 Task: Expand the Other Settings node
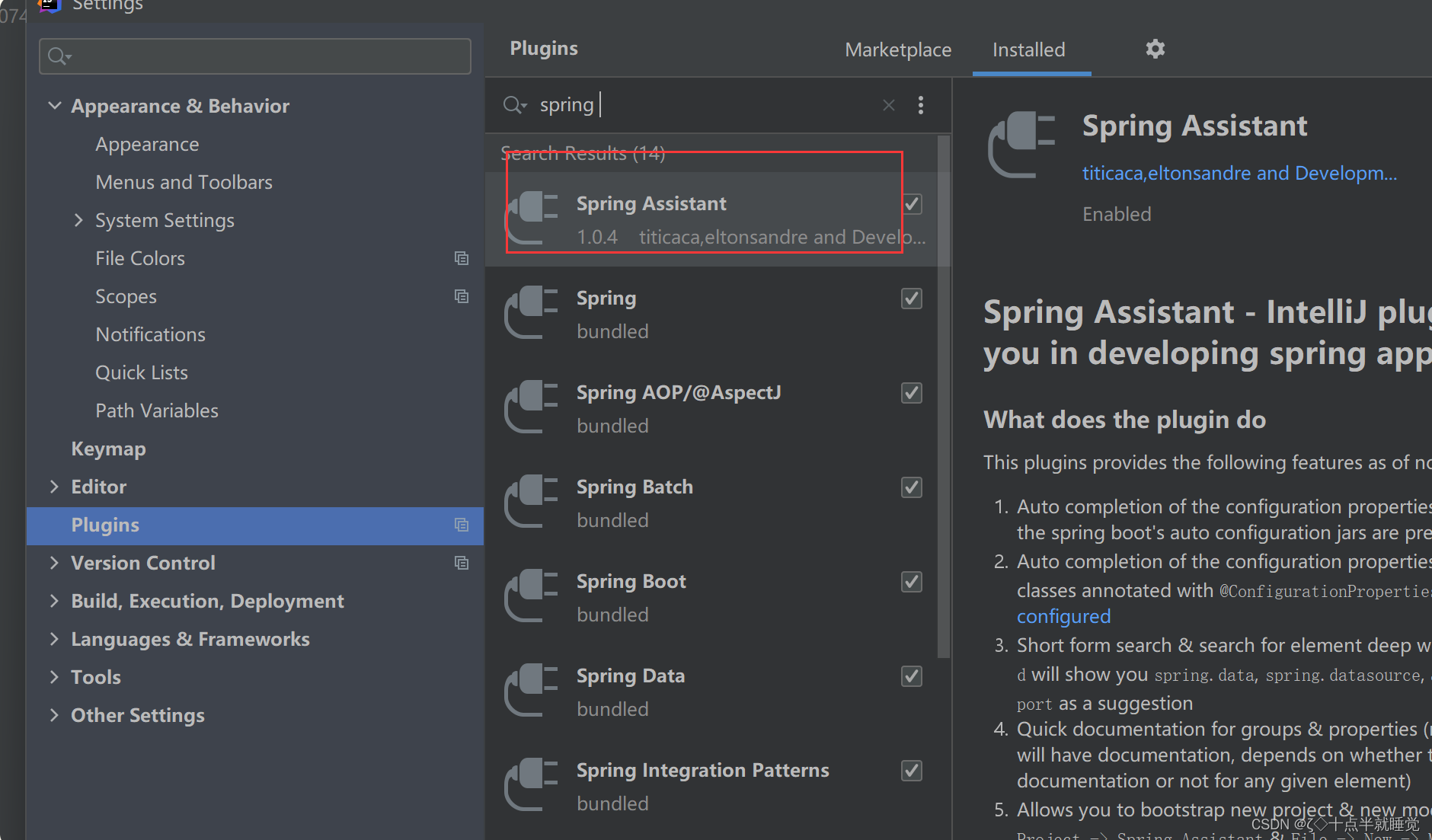[x=54, y=715]
